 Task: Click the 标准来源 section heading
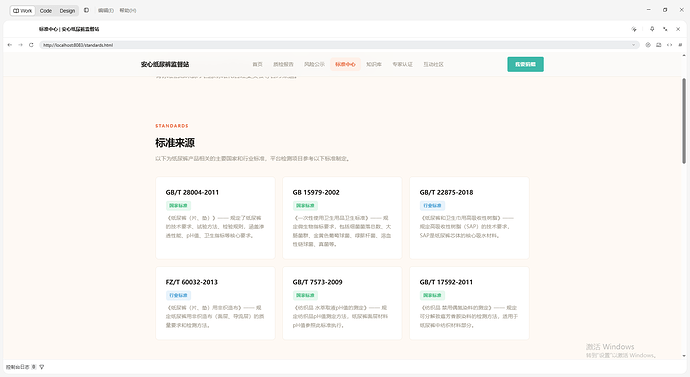[x=175, y=143]
